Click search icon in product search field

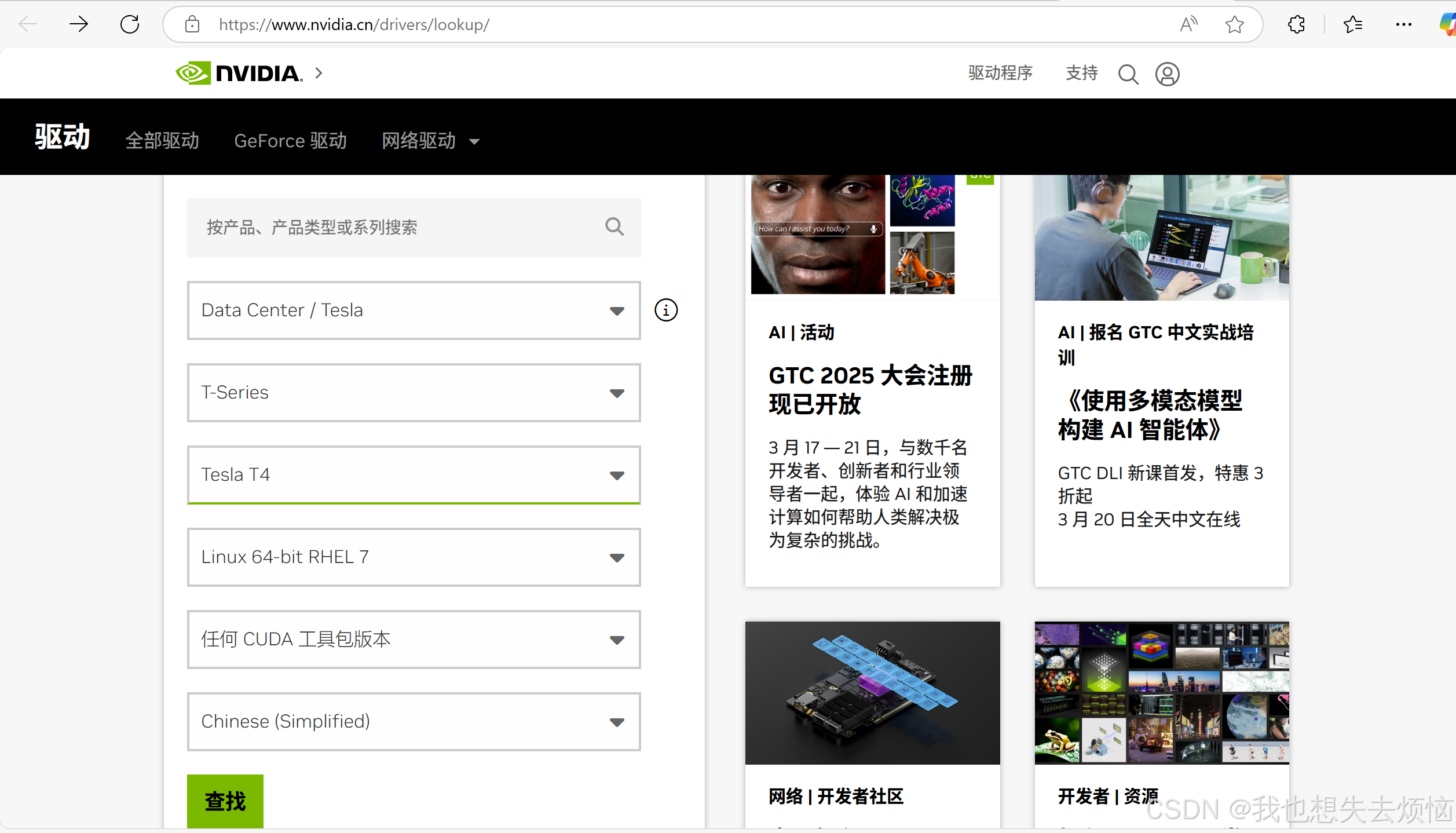pyautogui.click(x=614, y=226)
